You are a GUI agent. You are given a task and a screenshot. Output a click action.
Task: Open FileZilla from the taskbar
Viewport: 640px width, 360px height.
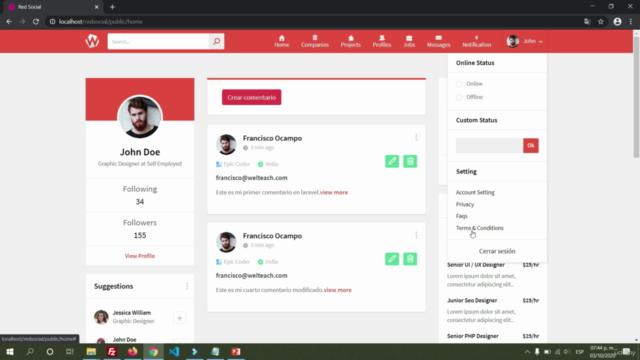112,351
